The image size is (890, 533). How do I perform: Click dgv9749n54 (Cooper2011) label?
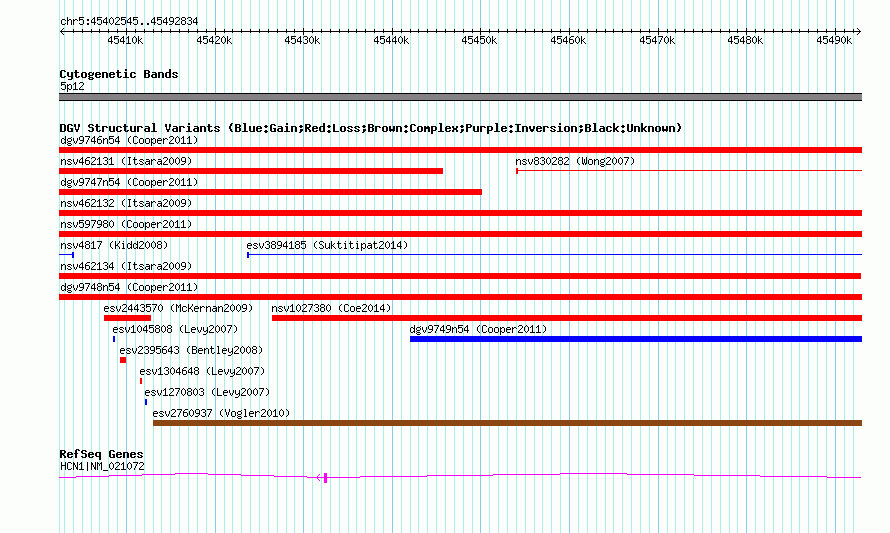pyautogui.click(x=478, y=329)
